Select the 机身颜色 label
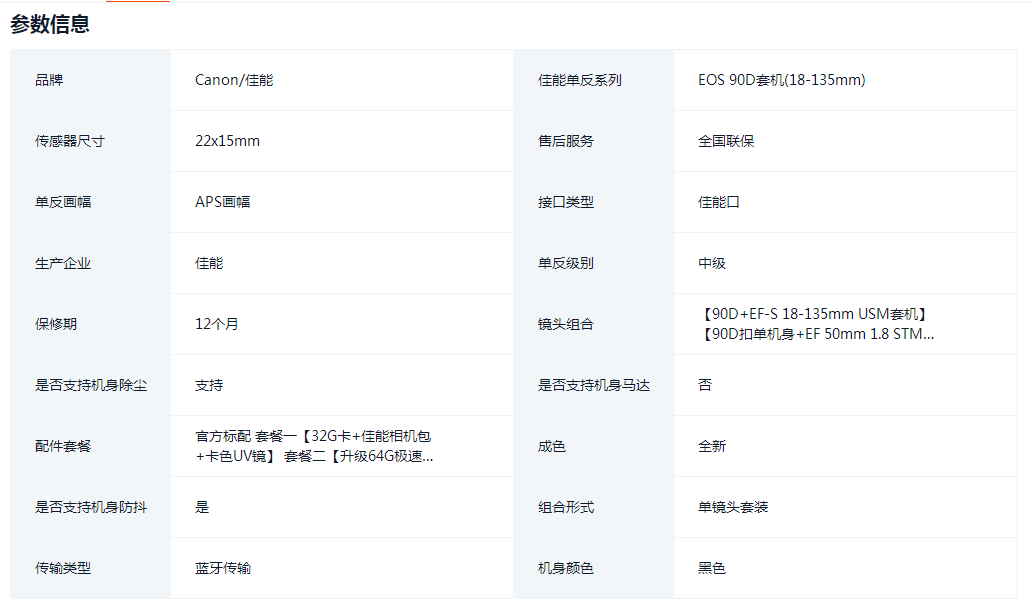 (x=565, y=568)
